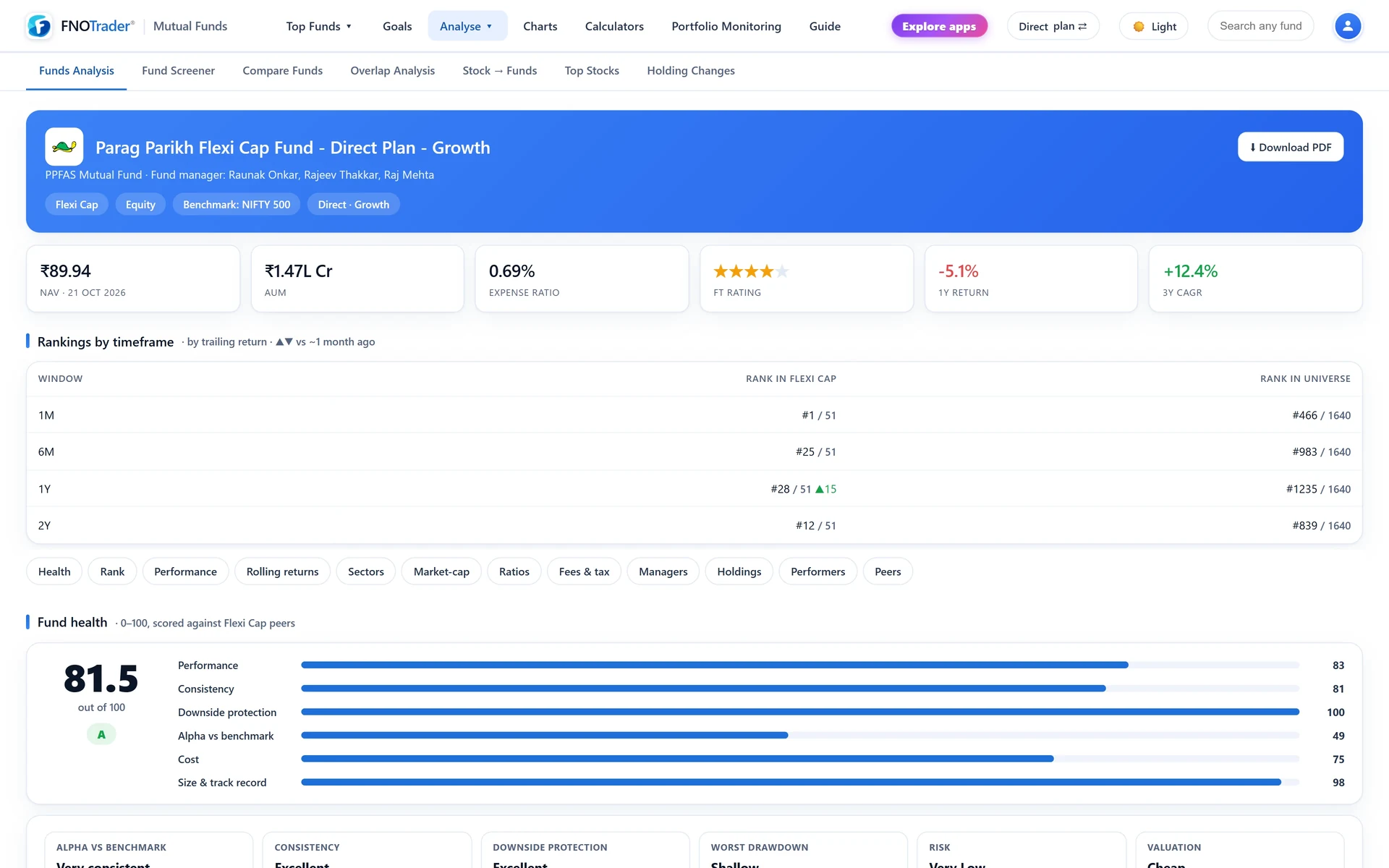Click the green up-arrow next to 15
Image resolution: width=1389 pixels, height=868 pixels.
(820, 489)
